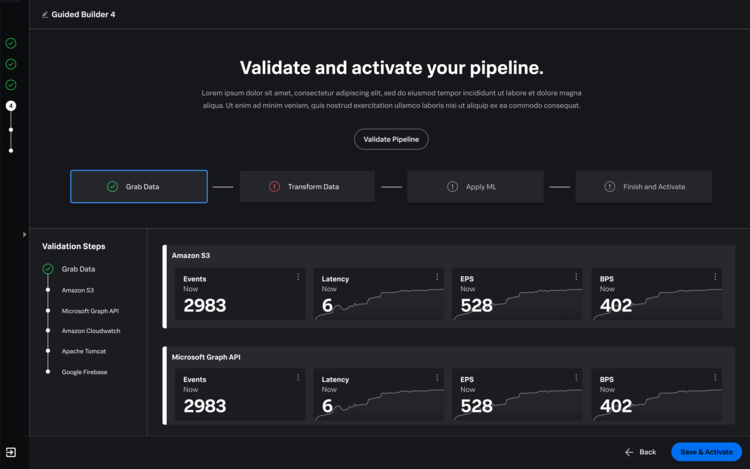Viewport: 750px width, 469px height.
Task: Select the Grab Data pipeline stage
Action: point(139,186)
